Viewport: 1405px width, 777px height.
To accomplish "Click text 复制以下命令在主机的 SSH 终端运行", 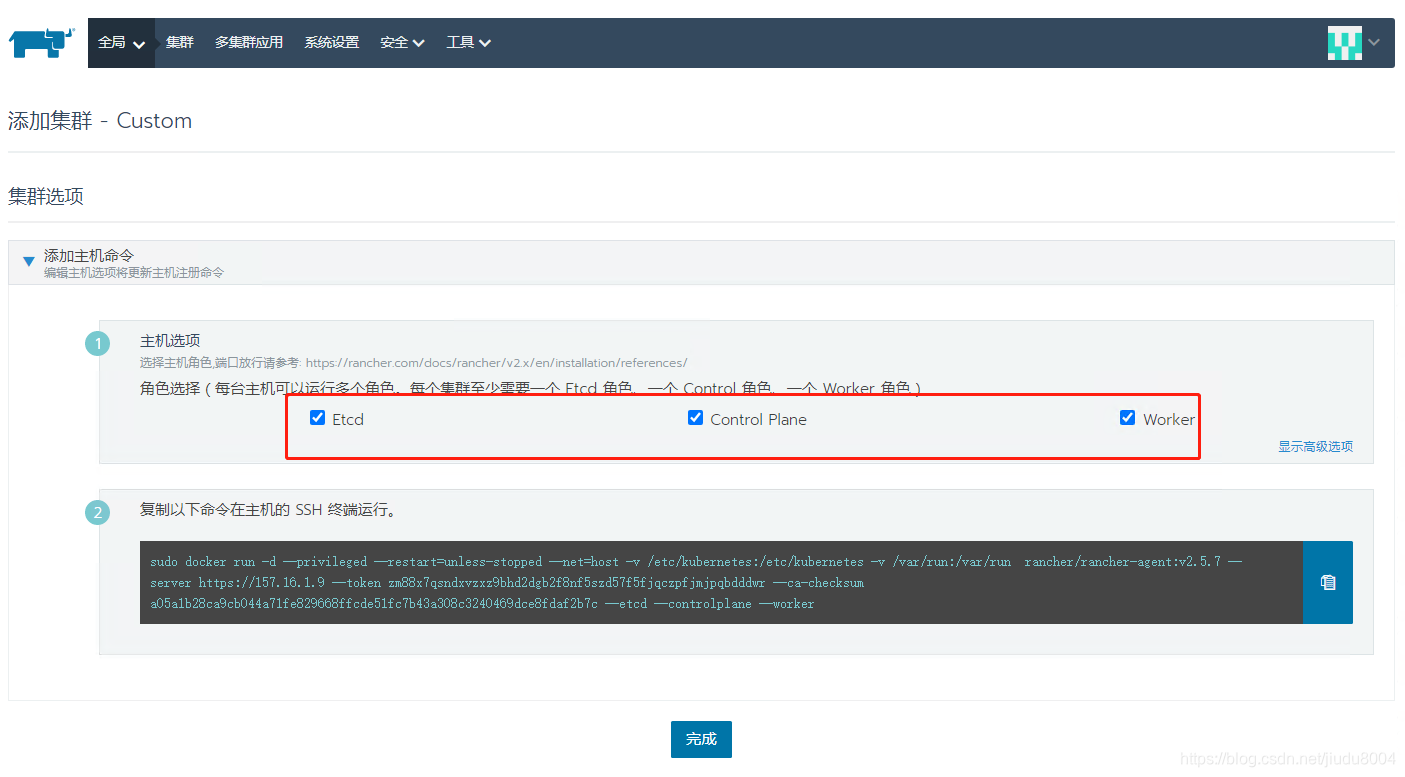I will point(269,510).
